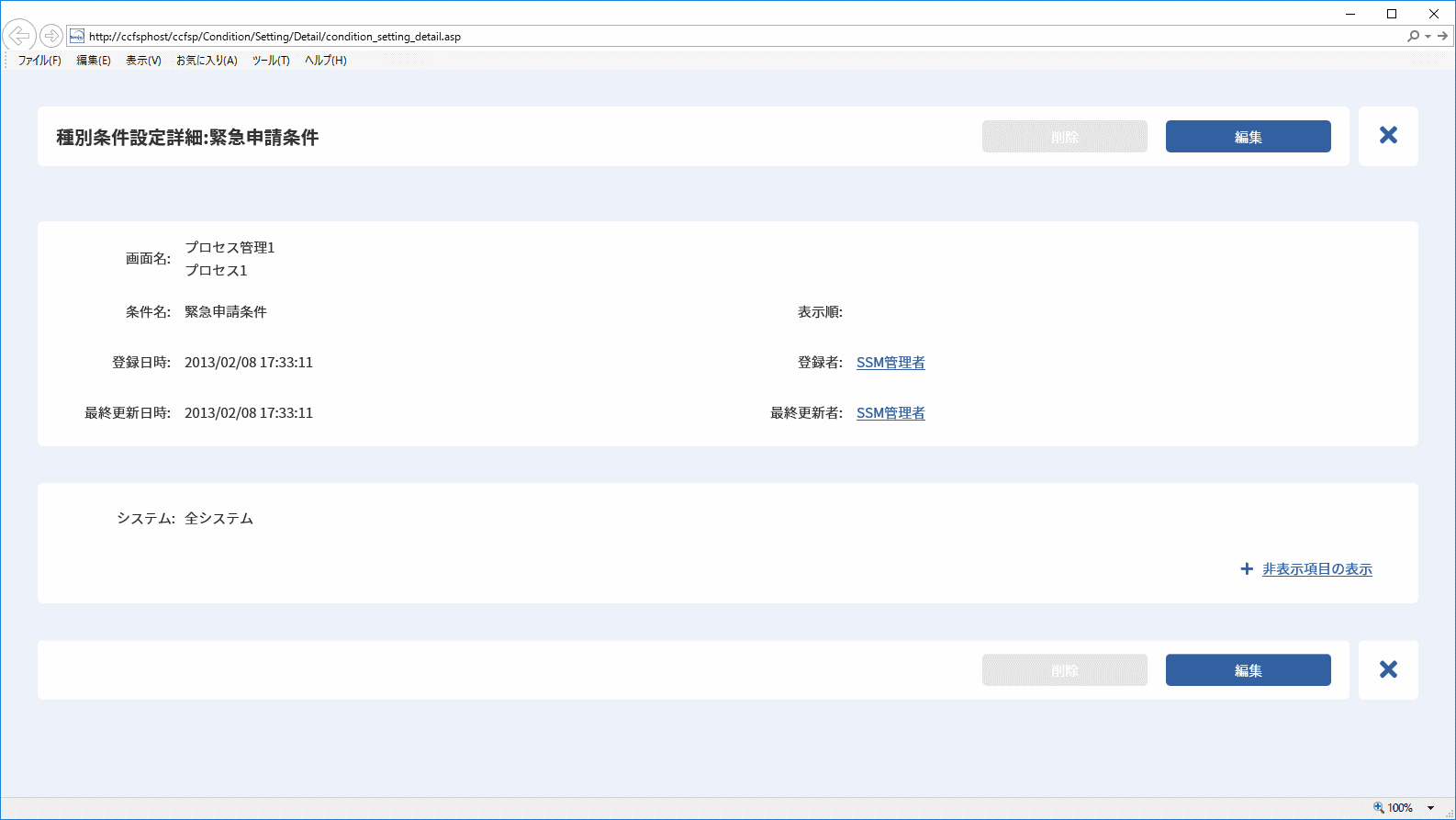Click the search magnifier icon in the address bar

pos(1413,36)
